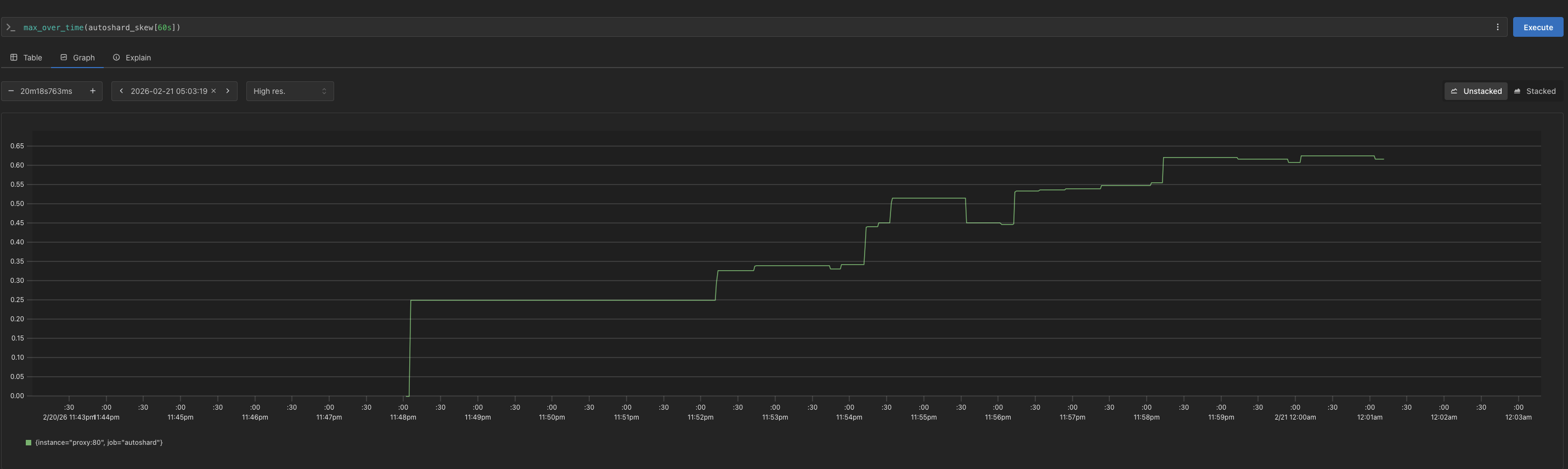
Task: Open the three-dot query options menu
Action: [1497, 27]
